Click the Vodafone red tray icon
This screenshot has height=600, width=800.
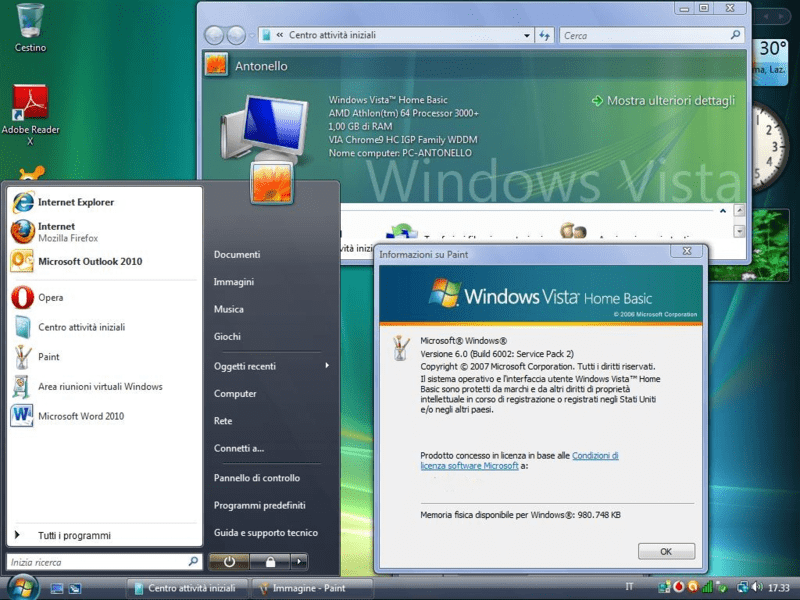click(x=679, y=587)
